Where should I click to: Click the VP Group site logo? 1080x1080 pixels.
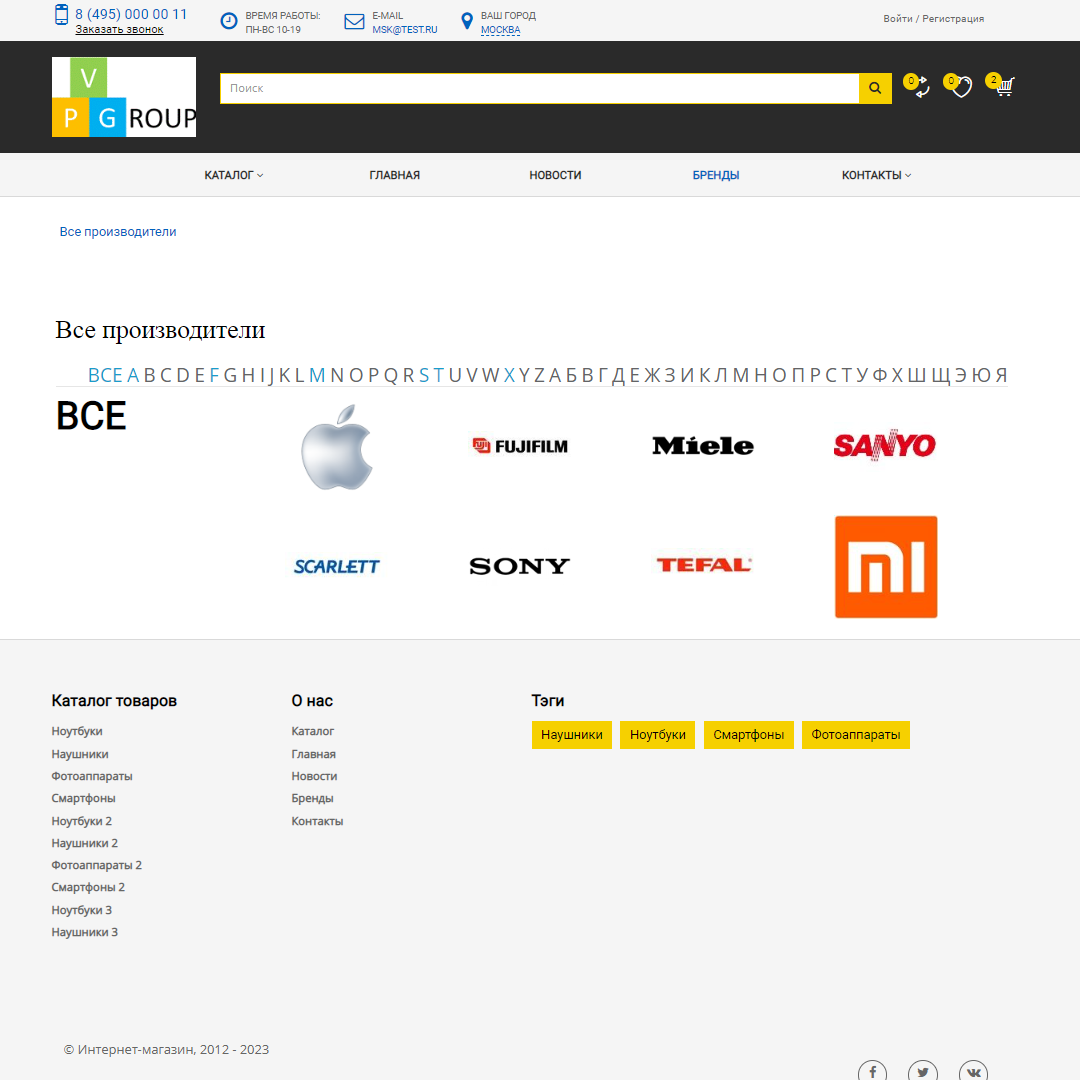click(x=124, y=97)
